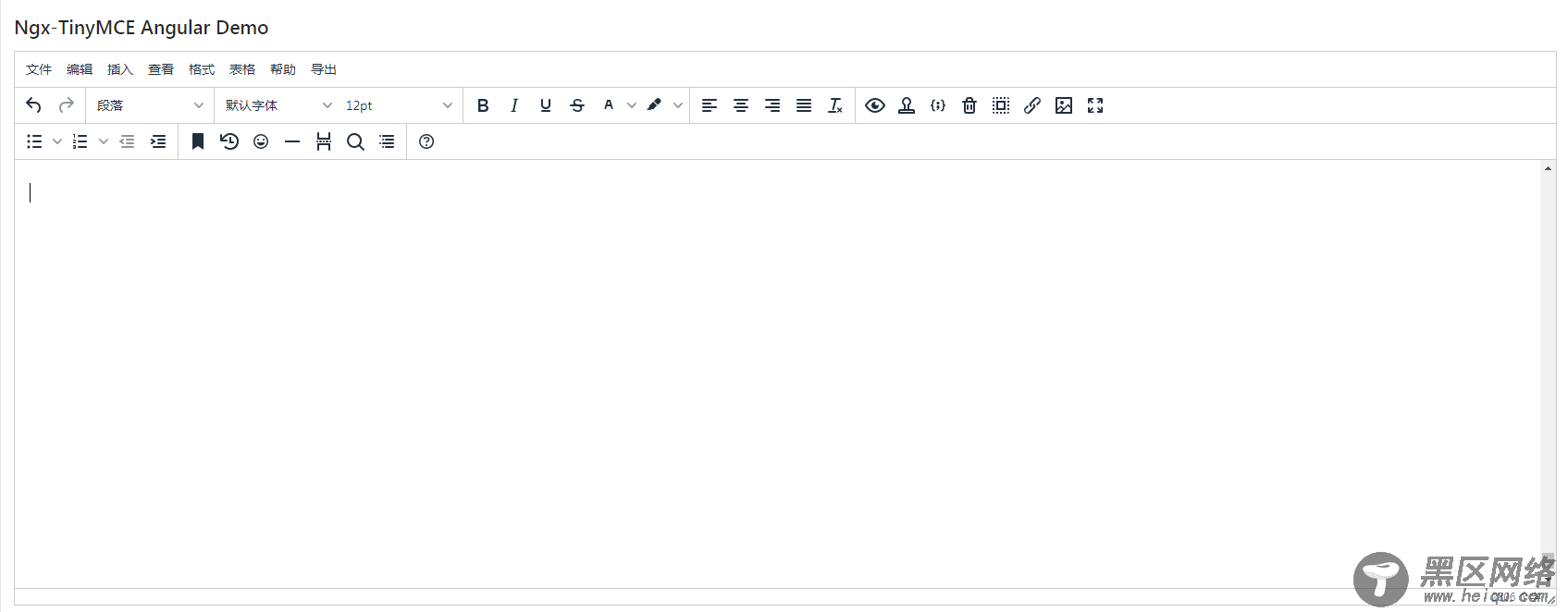Insert a bullet list
This screenshot has width=1568, height=612.
pos(34,141)
